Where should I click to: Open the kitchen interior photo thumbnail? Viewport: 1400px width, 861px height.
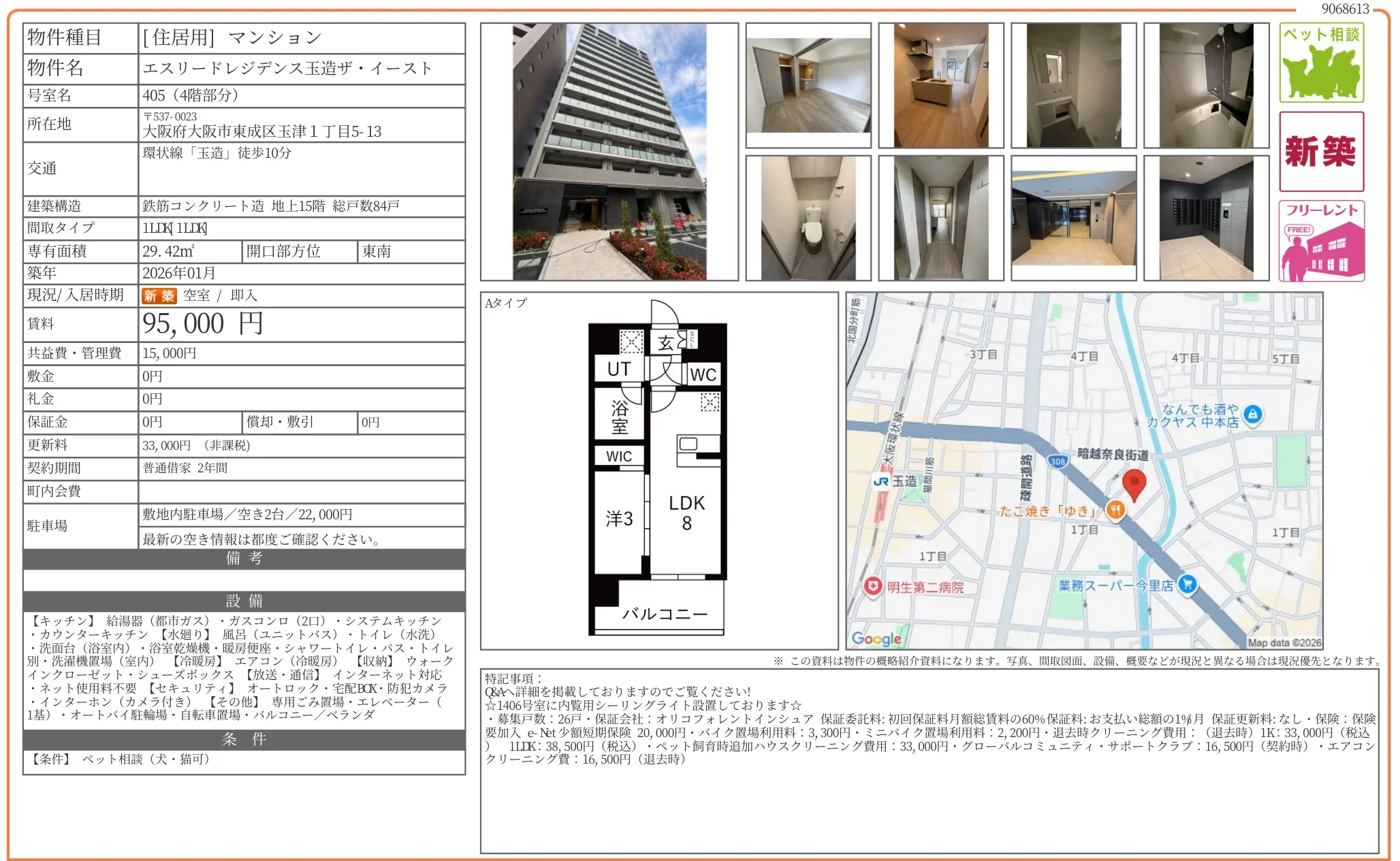coord(940,85)
